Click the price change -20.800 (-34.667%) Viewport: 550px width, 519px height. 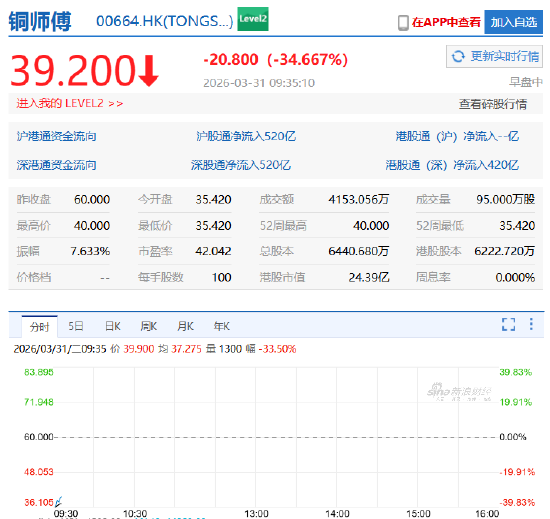coord(276,59)
